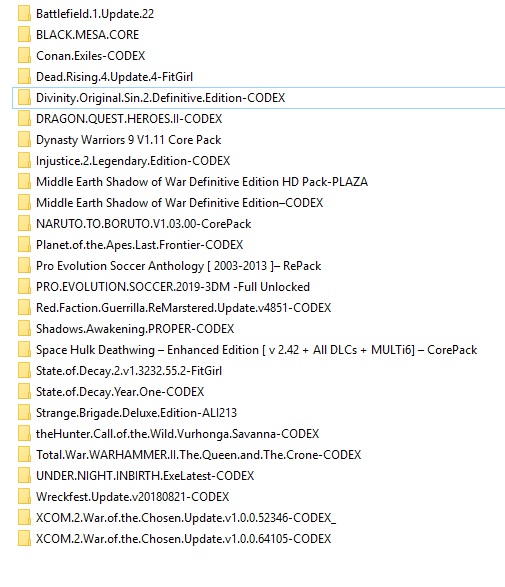
Task: Select Divinity.Original.Sin.2.Definitive.Edition-CODEX folder name
Action: tap(160, 98)
